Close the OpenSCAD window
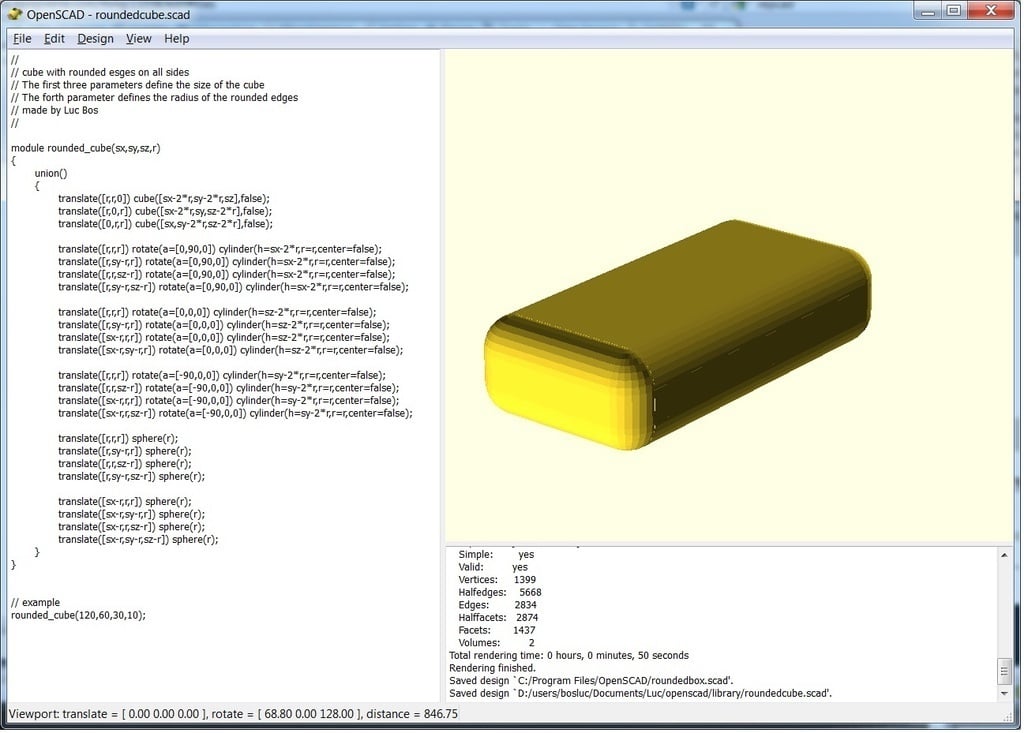 [991, 11]
